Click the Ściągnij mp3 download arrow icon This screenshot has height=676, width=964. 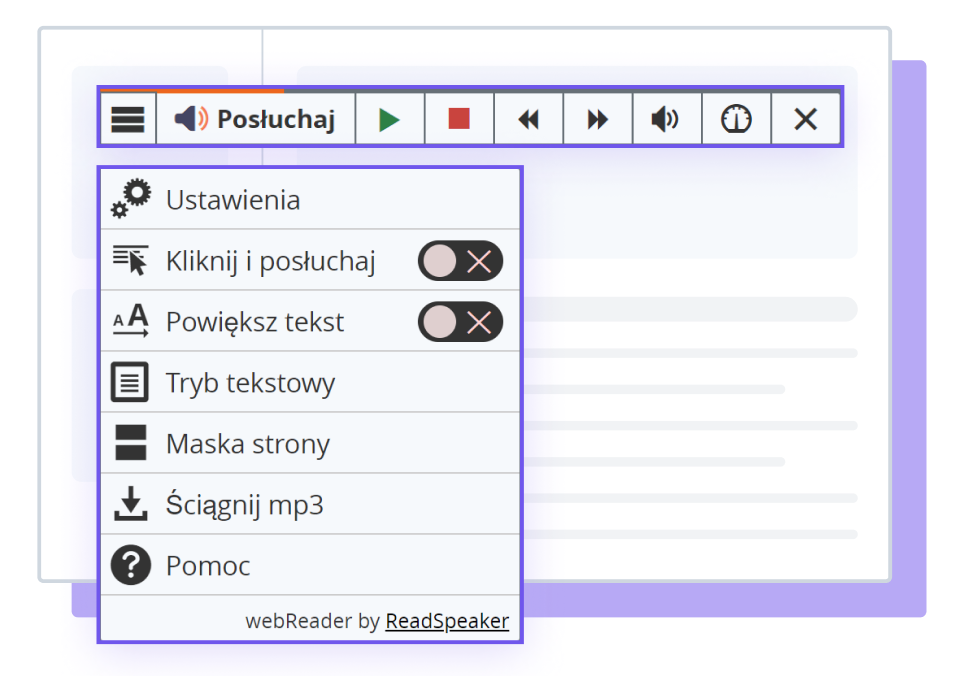click(130, 505)
